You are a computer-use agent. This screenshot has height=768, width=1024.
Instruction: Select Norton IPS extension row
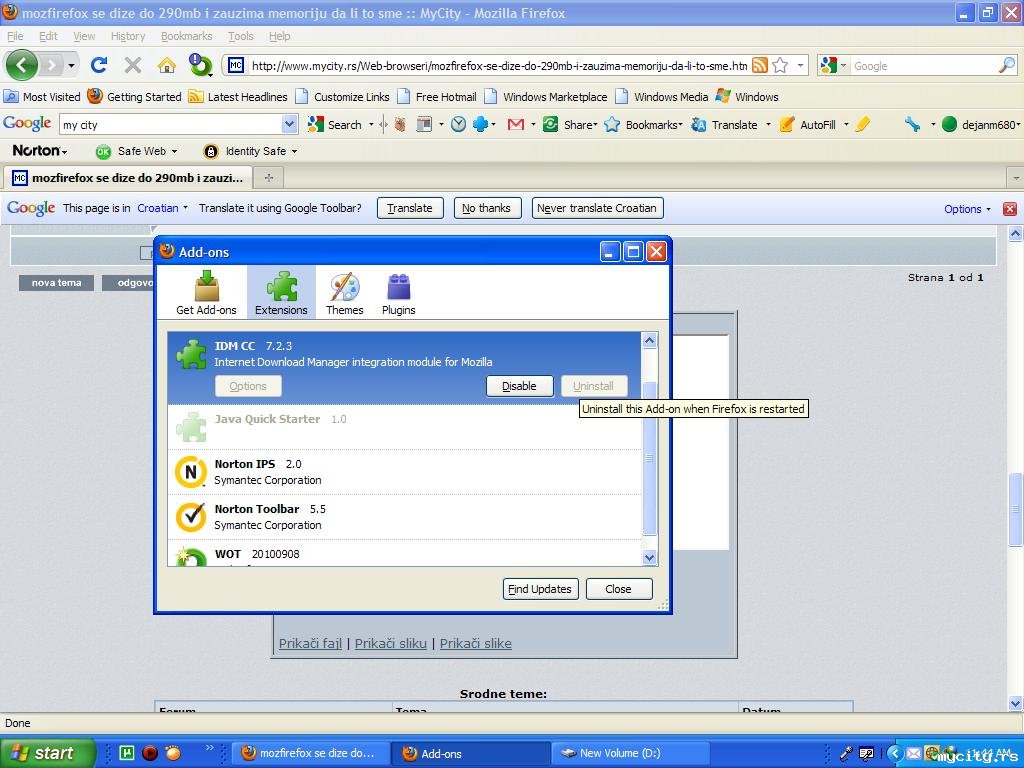point(405,472)
